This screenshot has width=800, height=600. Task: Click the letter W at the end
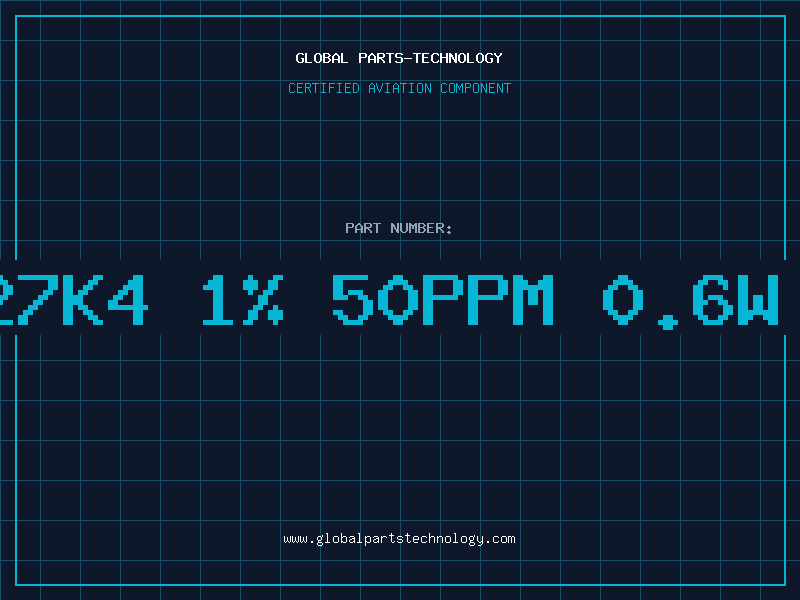[x=757, y=300]
